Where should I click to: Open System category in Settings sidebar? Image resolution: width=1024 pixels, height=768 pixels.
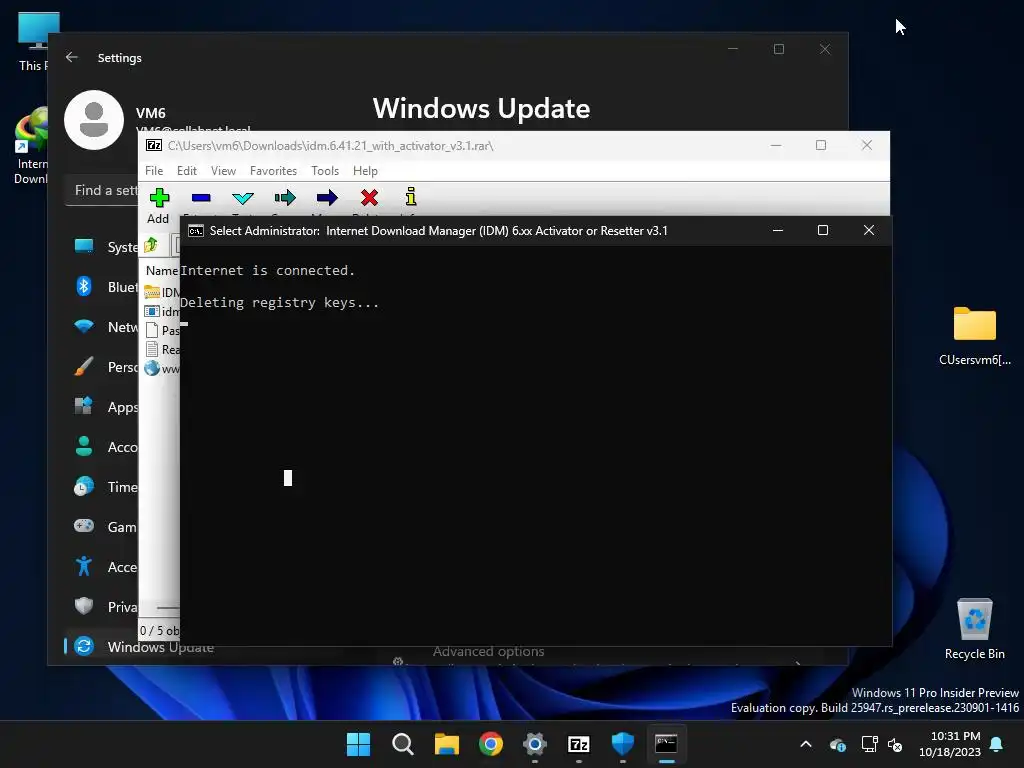[106, 247]
